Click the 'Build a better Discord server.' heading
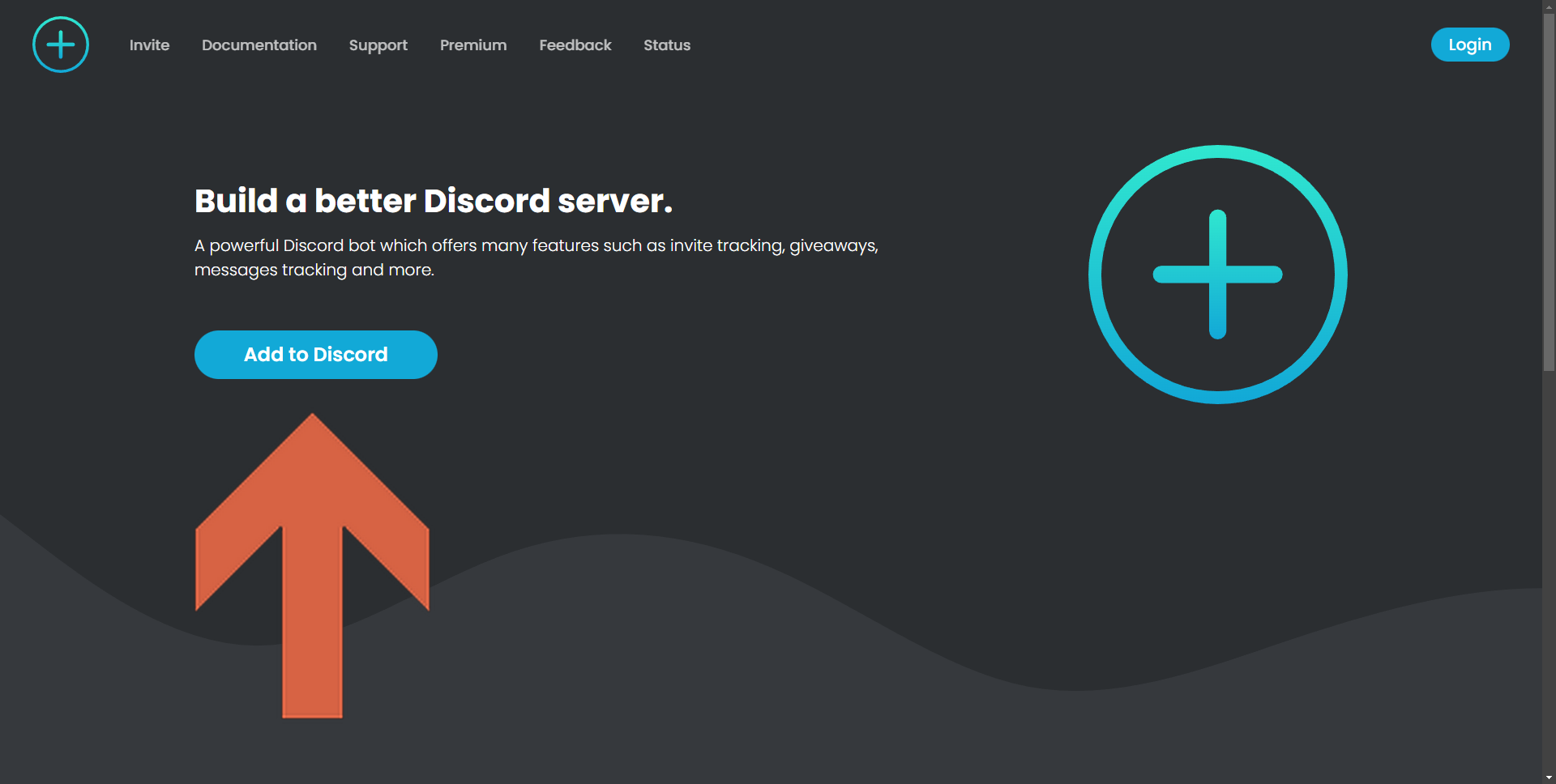1556x784 pixels. (x=434, y=201)
